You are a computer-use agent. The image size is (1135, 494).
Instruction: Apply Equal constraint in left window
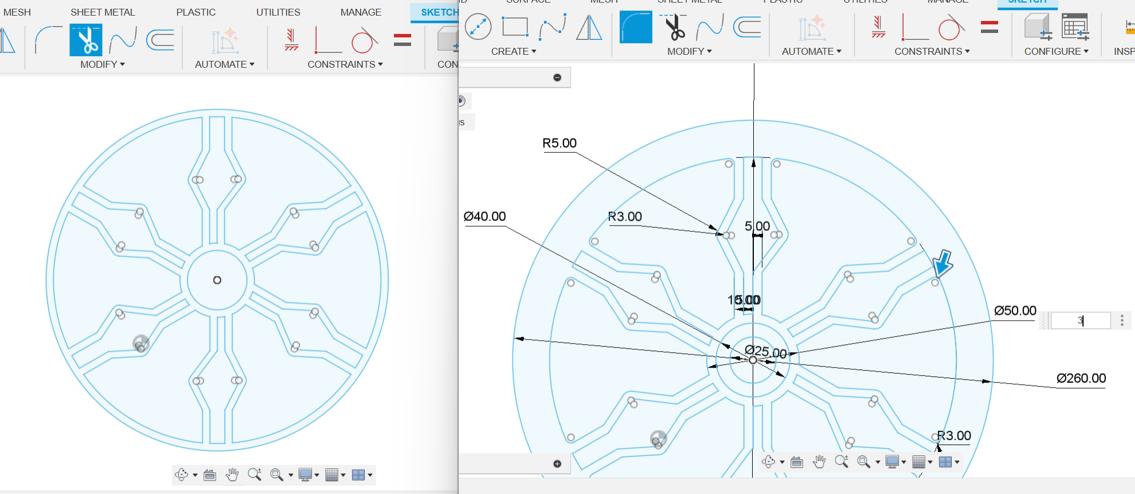tap(402, 40)
